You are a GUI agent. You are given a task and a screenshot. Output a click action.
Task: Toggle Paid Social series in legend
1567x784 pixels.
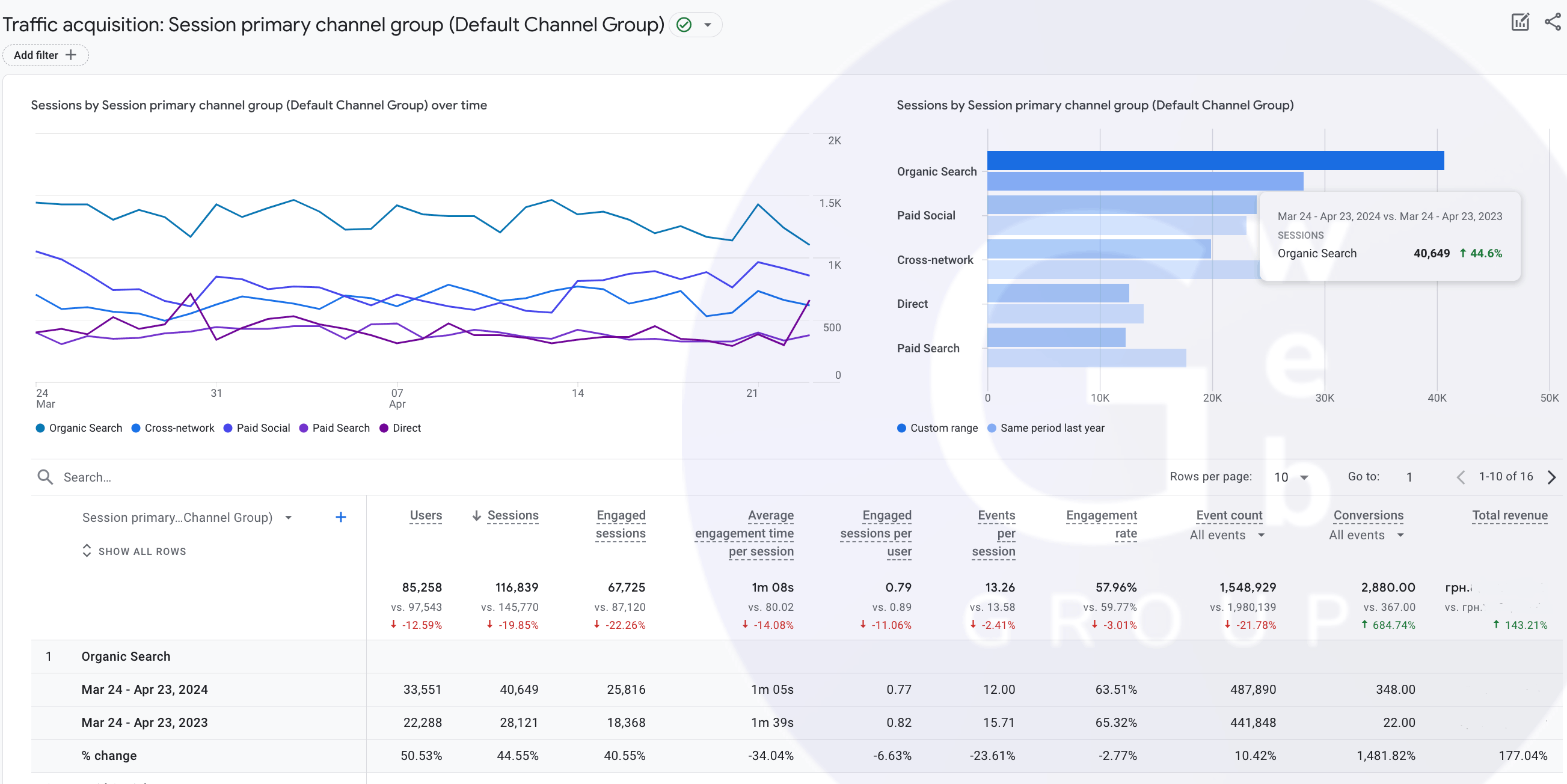coord(257,428)
